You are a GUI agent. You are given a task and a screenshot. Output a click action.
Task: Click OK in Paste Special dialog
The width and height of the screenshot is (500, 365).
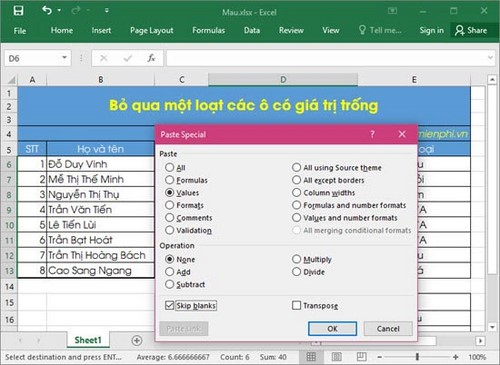pos(332,329)
